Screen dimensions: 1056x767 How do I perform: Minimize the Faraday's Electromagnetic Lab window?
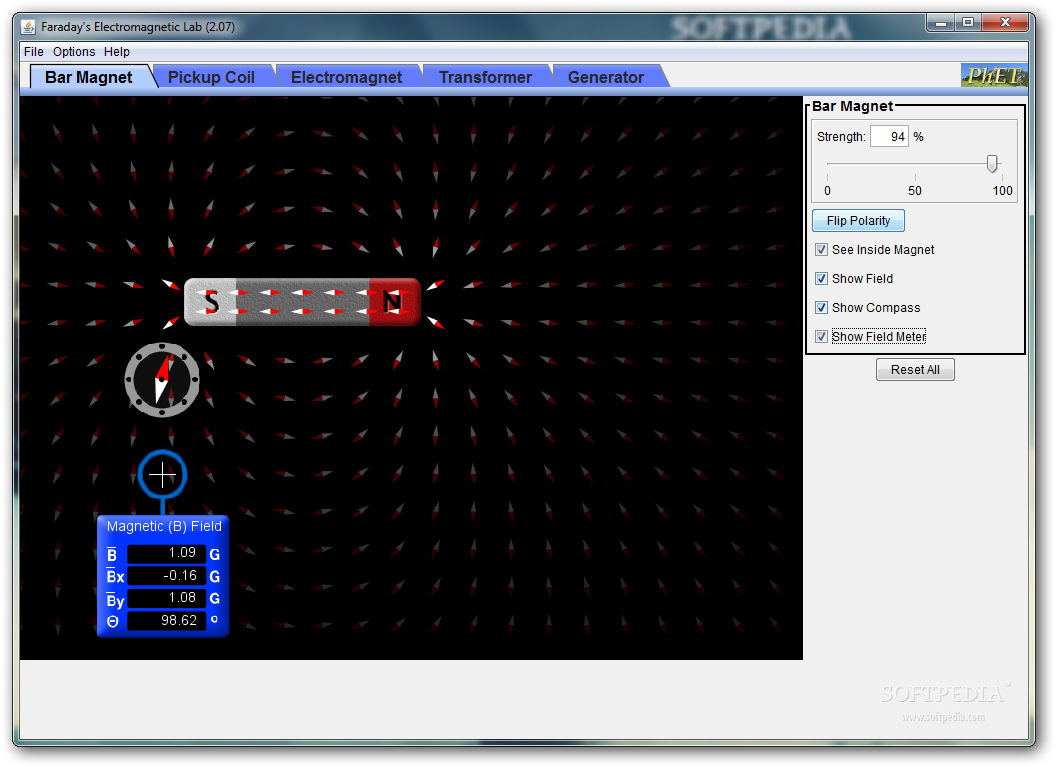click(x=940, y=23)
